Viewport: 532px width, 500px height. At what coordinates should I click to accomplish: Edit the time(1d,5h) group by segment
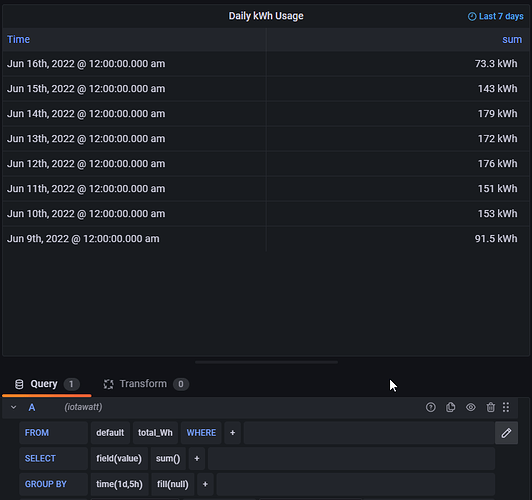119,484
